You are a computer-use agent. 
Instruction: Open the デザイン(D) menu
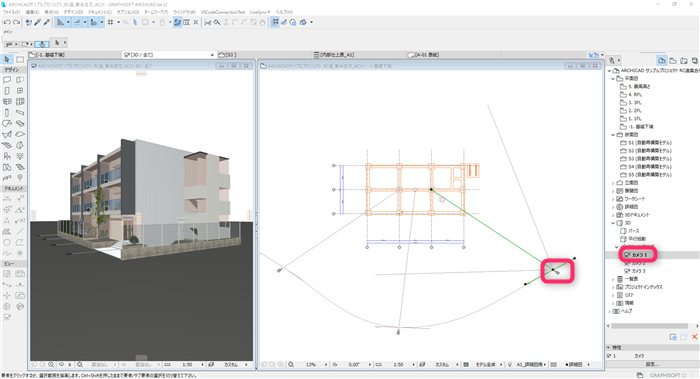click(x=73, y=12)
